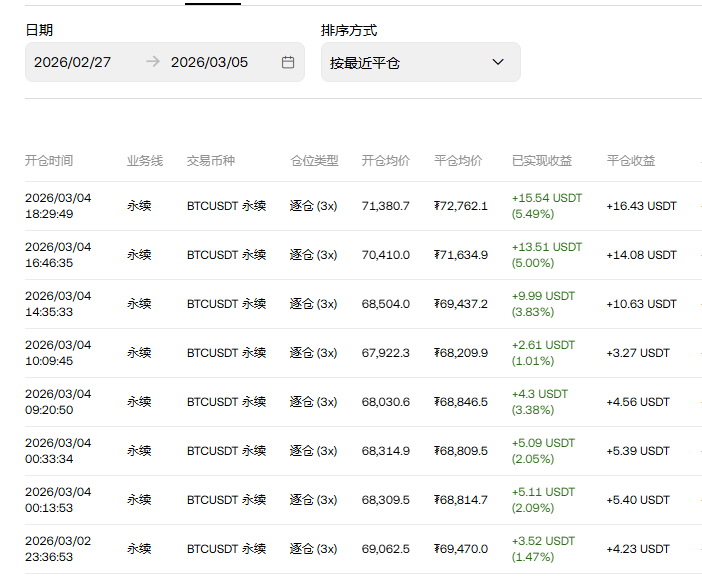Image resolution: width=702 pixels, height=581 pixels.
Task: Click 逐仓 (3x) in the 16:46:35 row
Action: (x=313, y=255)
